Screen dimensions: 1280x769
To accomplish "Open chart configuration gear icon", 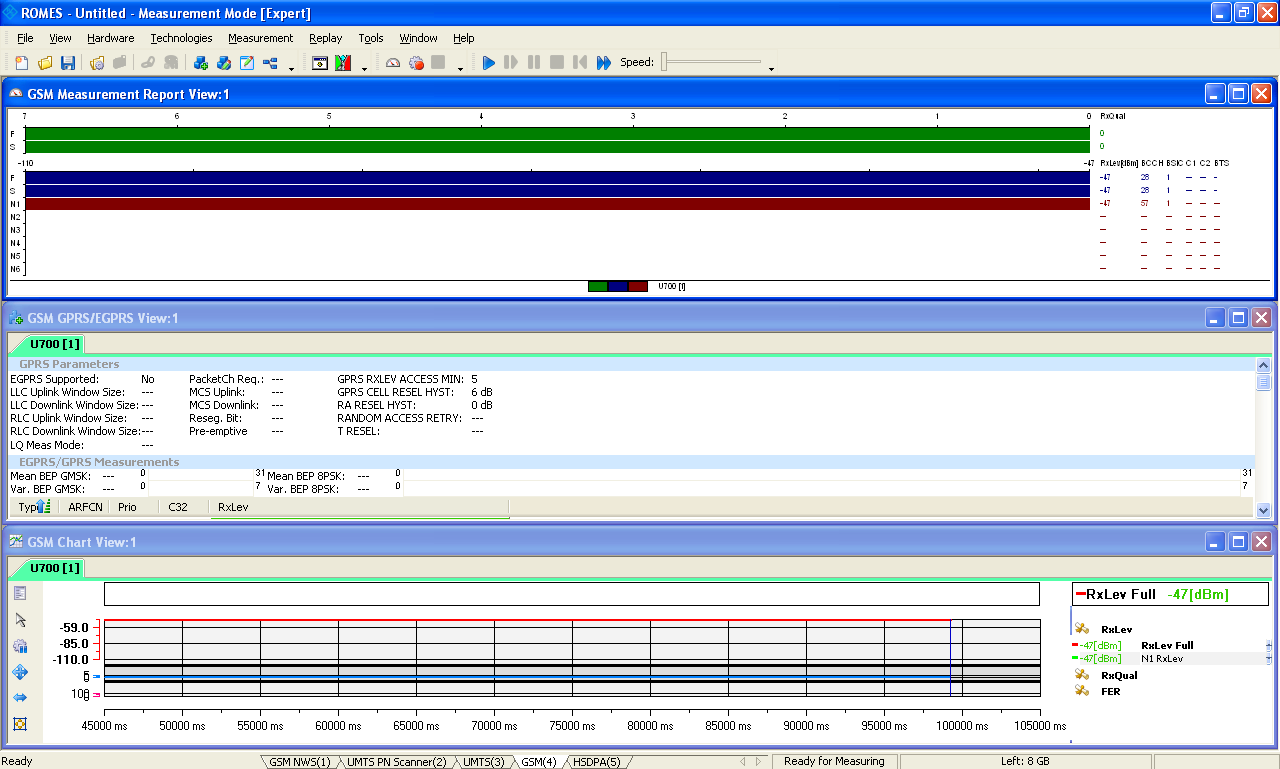I will 20,646.
